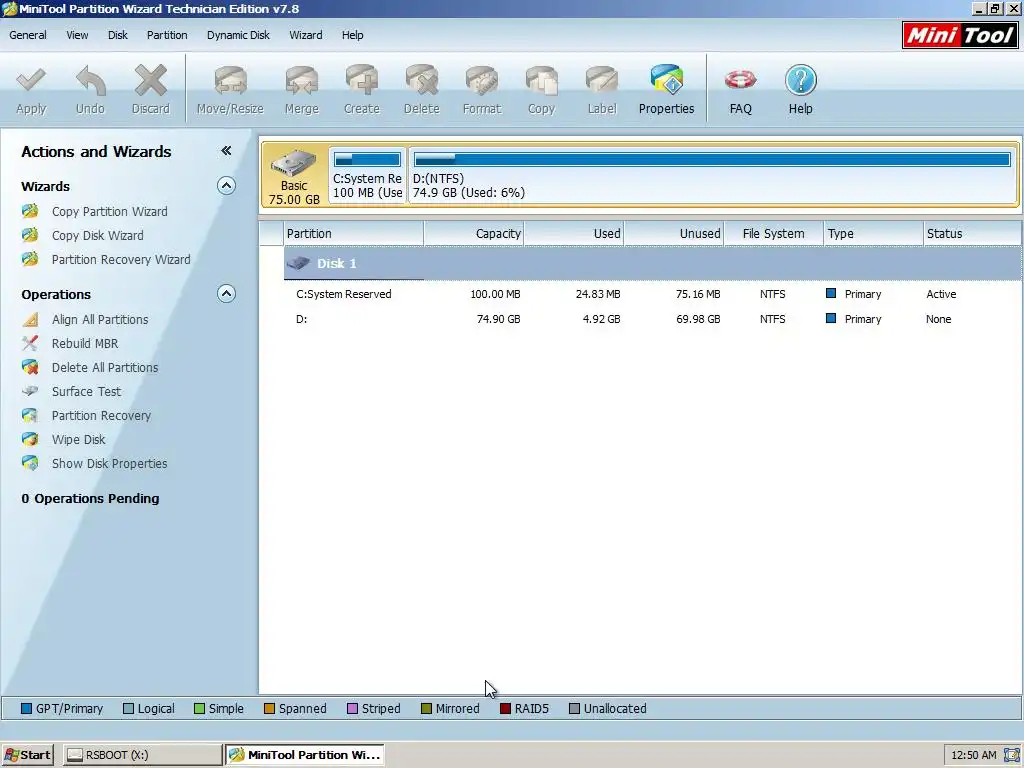Click the Delete partition toolbar icon

tap(422, 81)
